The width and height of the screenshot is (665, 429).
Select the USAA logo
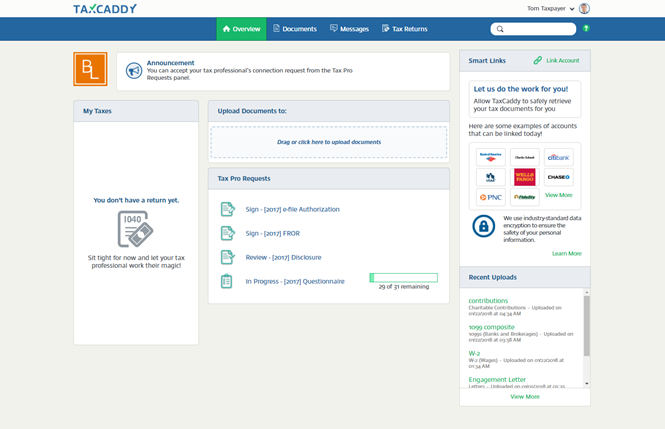pyautogui.click(x=491, y=177)
